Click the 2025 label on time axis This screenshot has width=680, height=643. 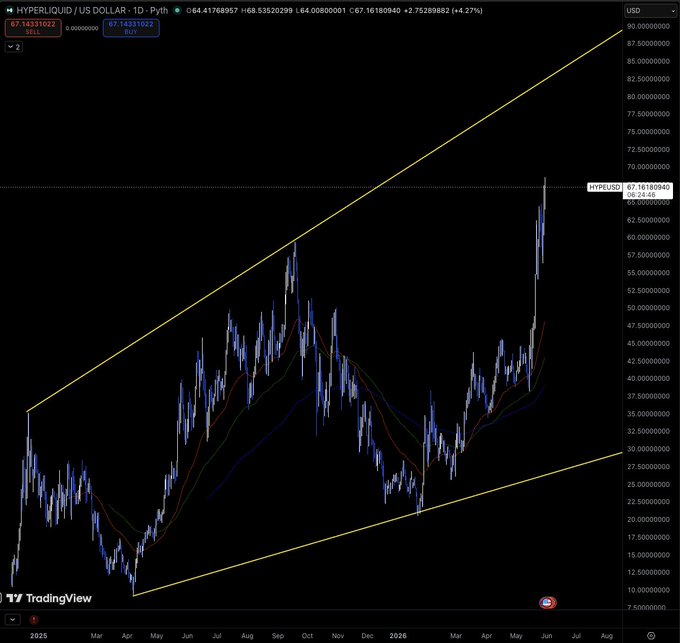tap(39, 636)
